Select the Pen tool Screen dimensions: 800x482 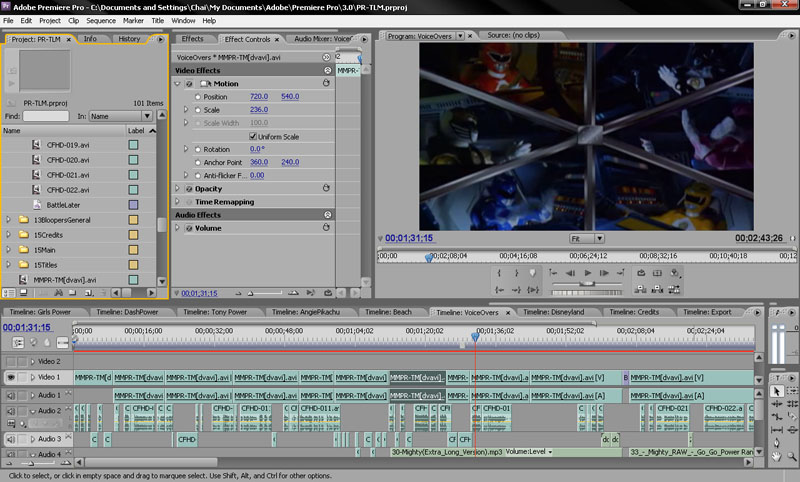[x=777, y=443]
